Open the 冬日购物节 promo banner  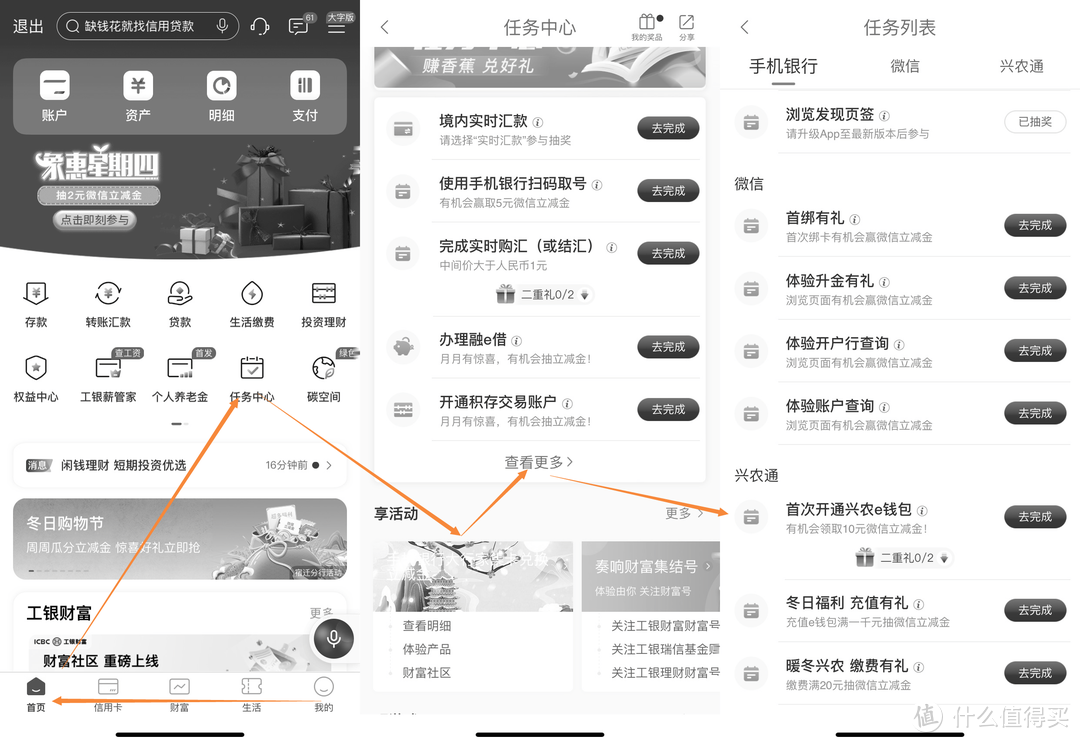(x=180, y=538)
